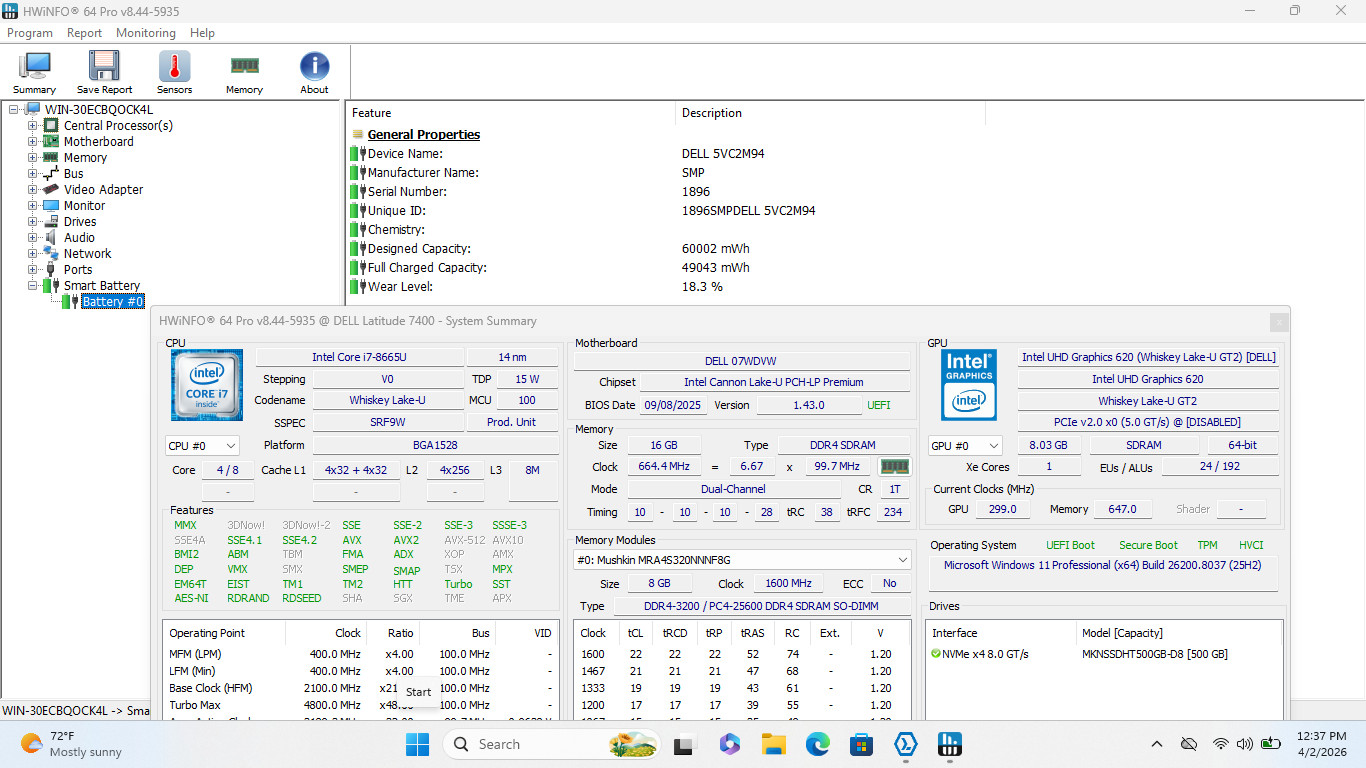This screenshot has height=768, width=1366.
Task: Open the Program menu
Action: pos(30,33)
